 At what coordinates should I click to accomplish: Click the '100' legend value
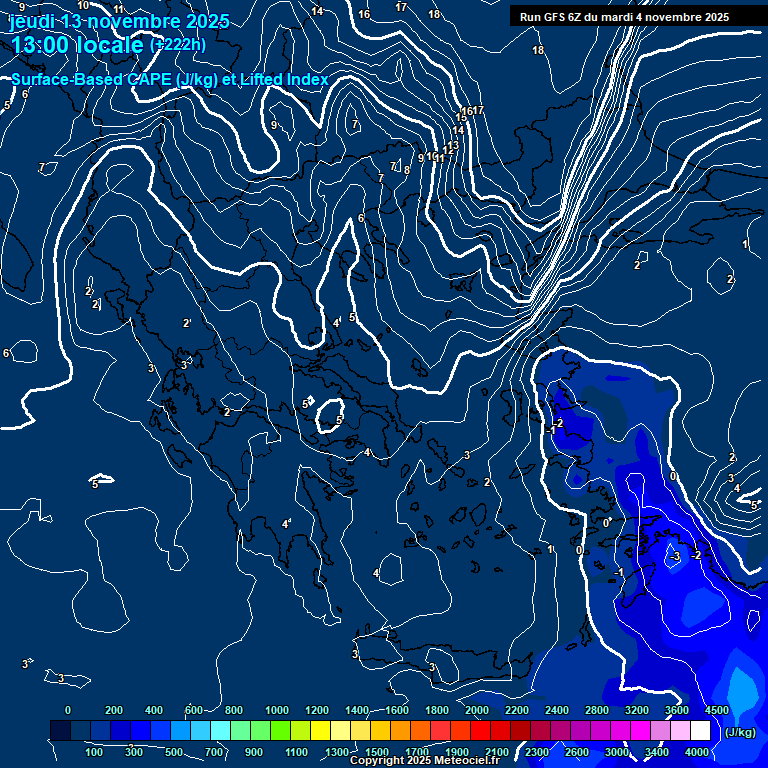(94, 752)
